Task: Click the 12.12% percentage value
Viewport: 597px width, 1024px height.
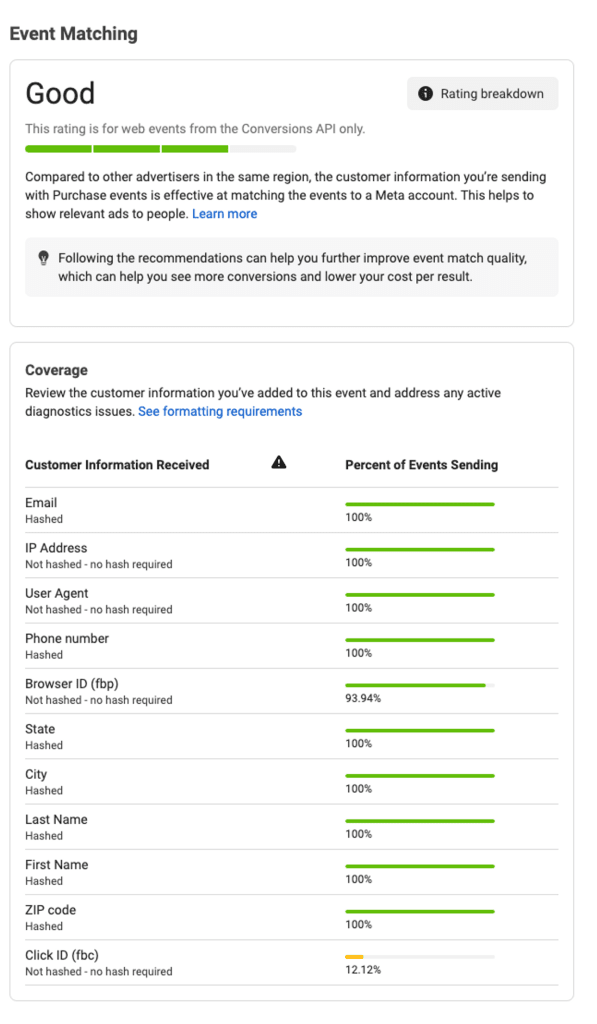Action: point(363,970)
